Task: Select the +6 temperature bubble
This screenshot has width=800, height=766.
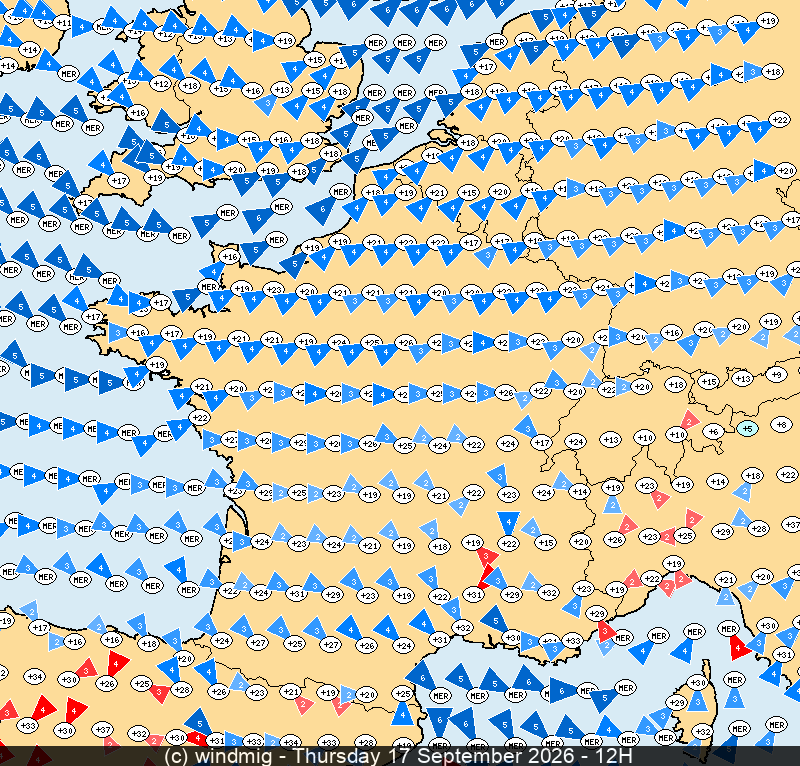Action: 713,432
